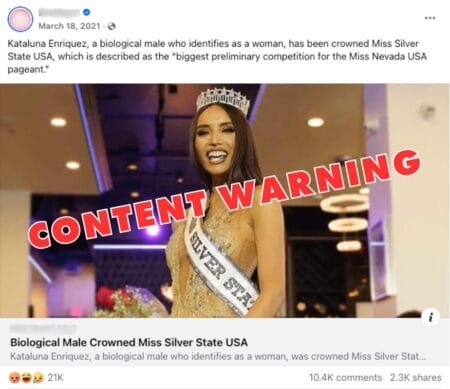Open the 21K reactions count

55,377
